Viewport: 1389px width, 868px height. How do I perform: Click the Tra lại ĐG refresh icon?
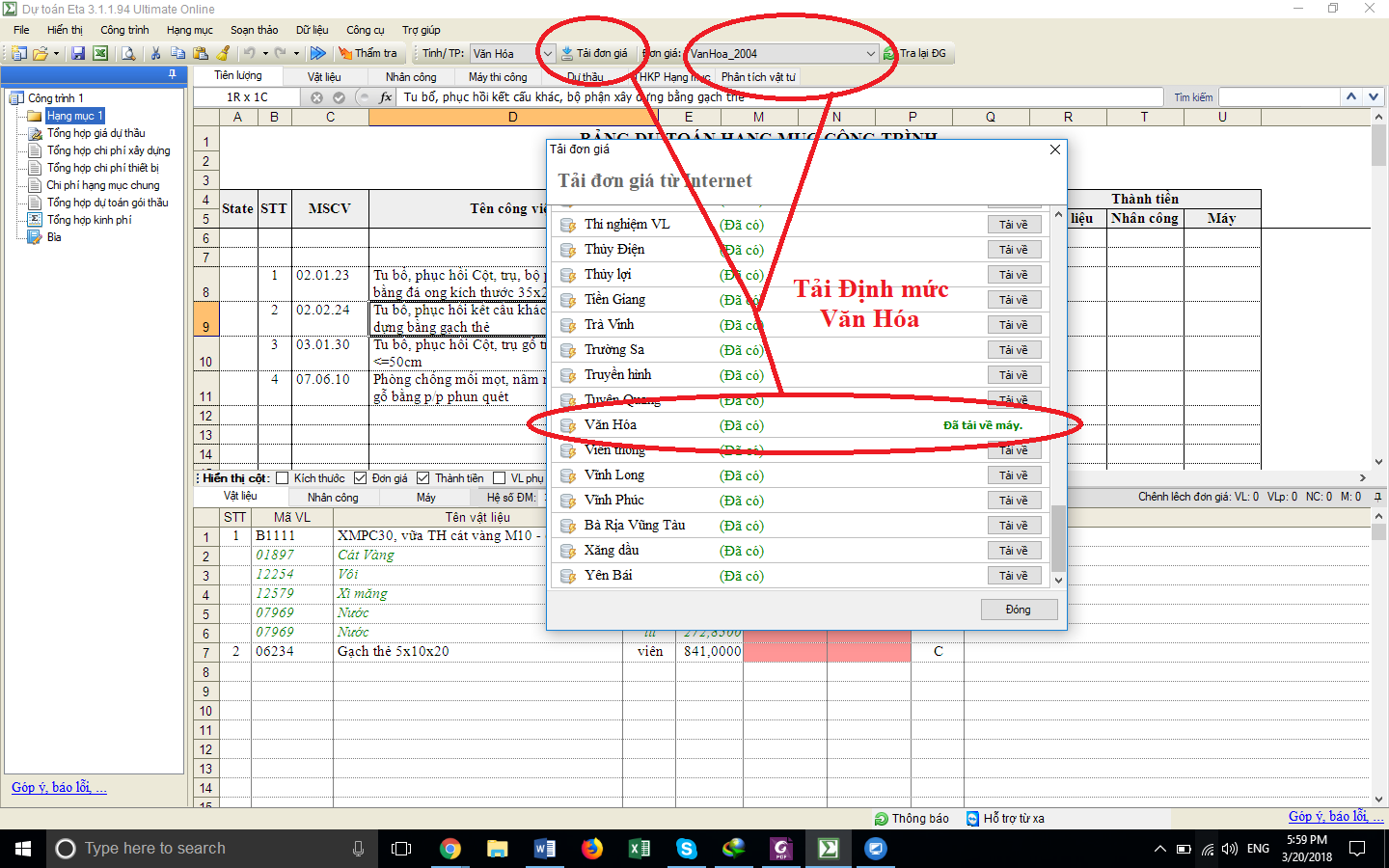coord(889,54)
